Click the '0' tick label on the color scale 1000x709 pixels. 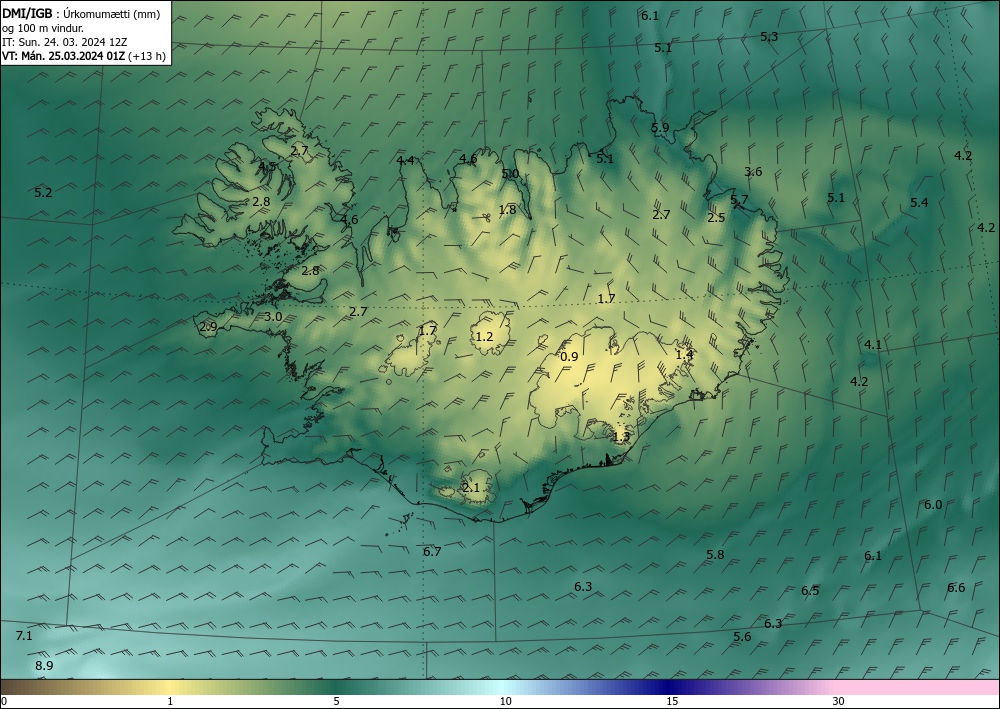point(4,701)
